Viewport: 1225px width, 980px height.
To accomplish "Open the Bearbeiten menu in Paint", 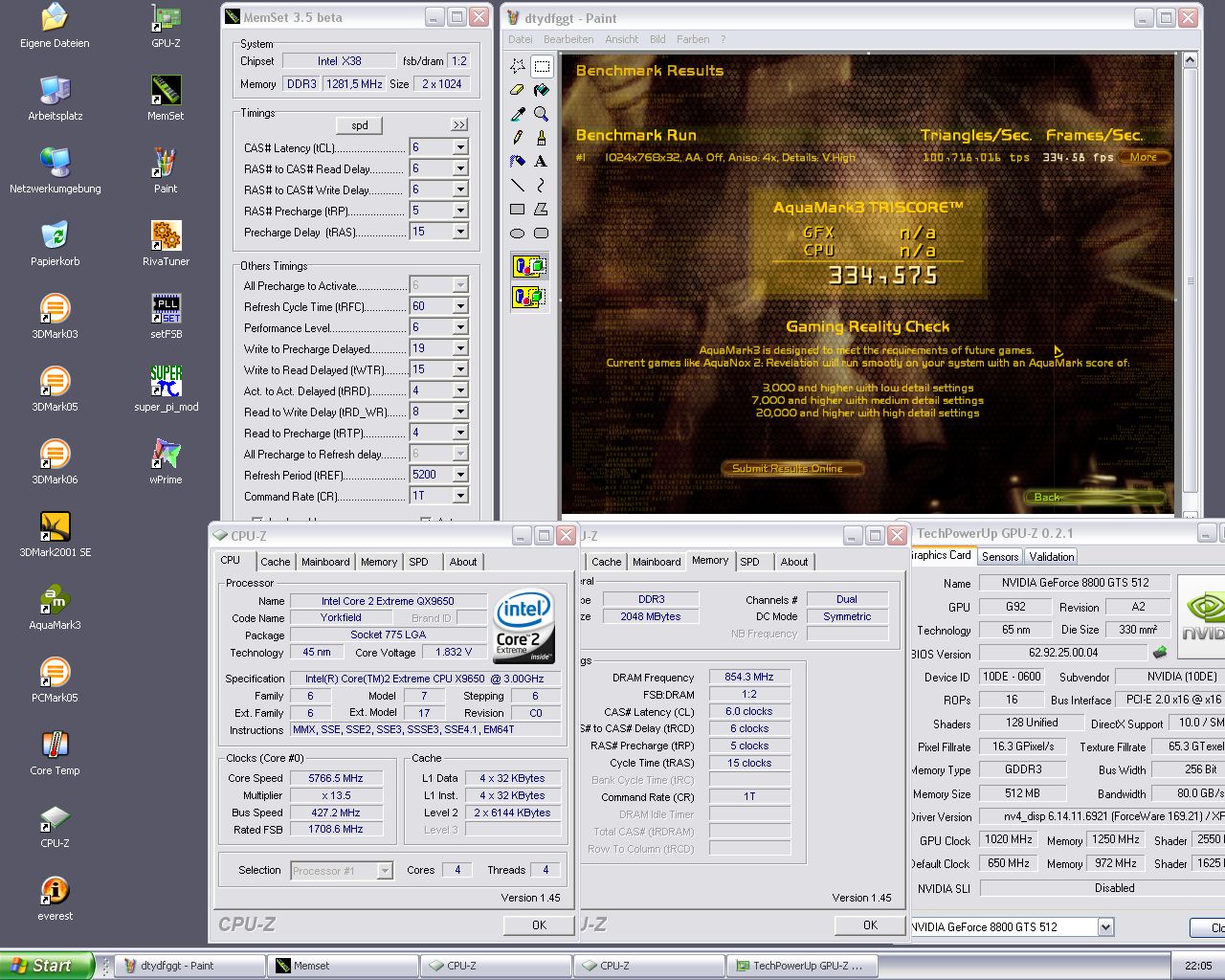I will coord(568,39).
